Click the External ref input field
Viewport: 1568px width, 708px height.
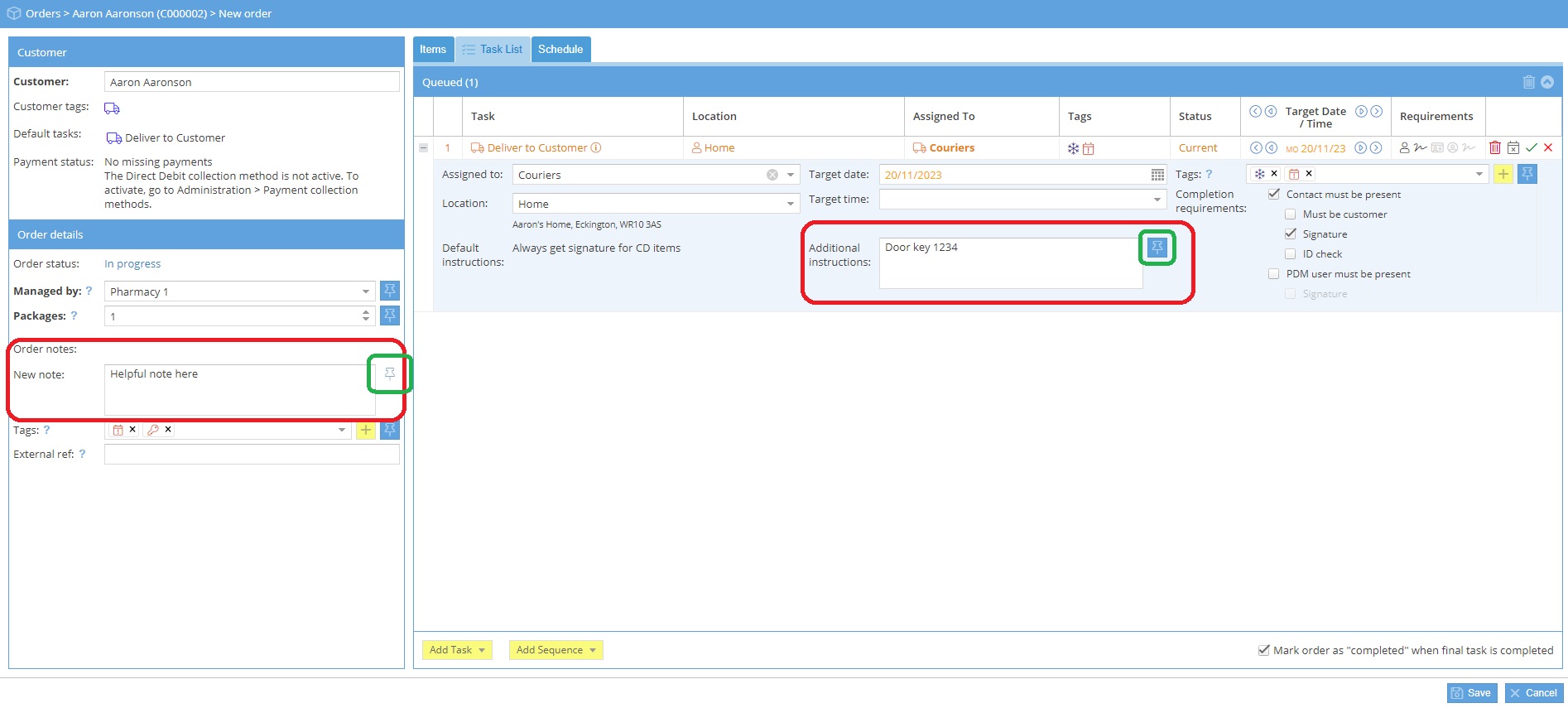tap(252, 455)
